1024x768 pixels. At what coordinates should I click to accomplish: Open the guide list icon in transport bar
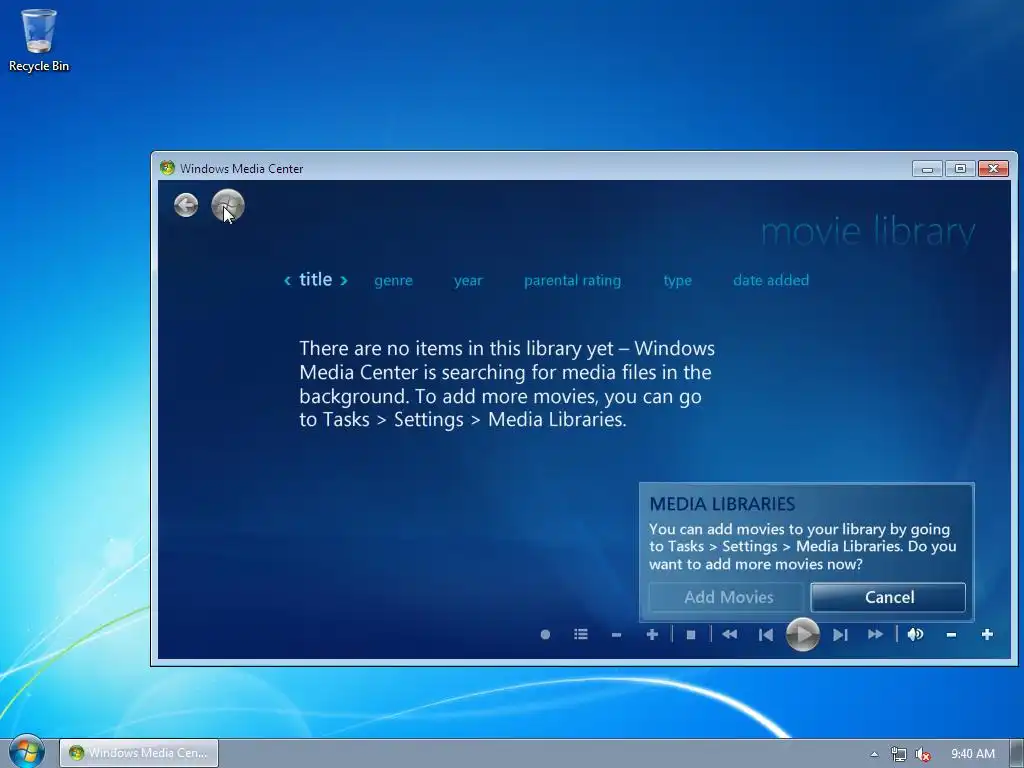click(x=581, y=634)
